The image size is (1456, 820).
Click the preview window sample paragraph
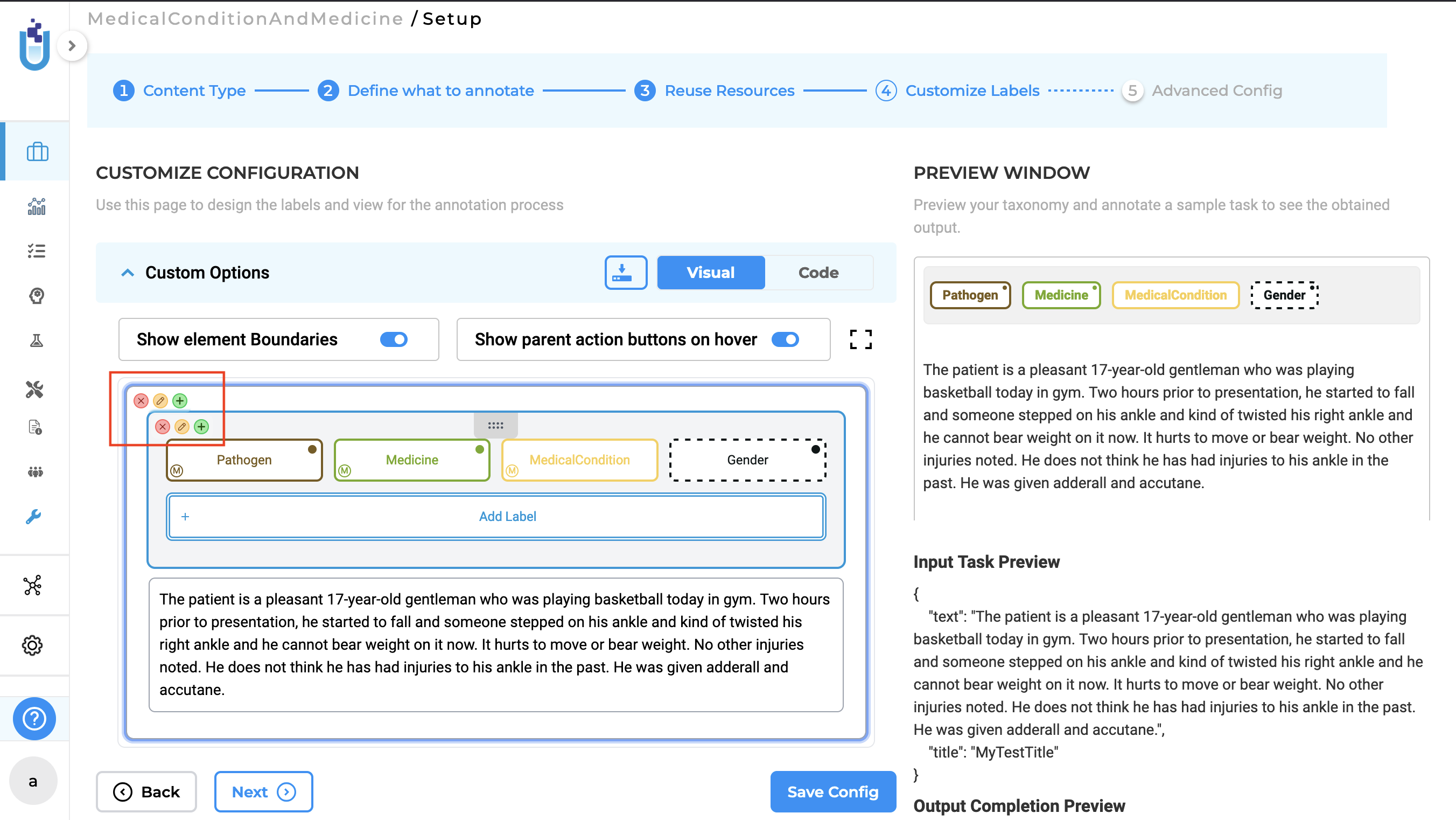click(1169, 426)
